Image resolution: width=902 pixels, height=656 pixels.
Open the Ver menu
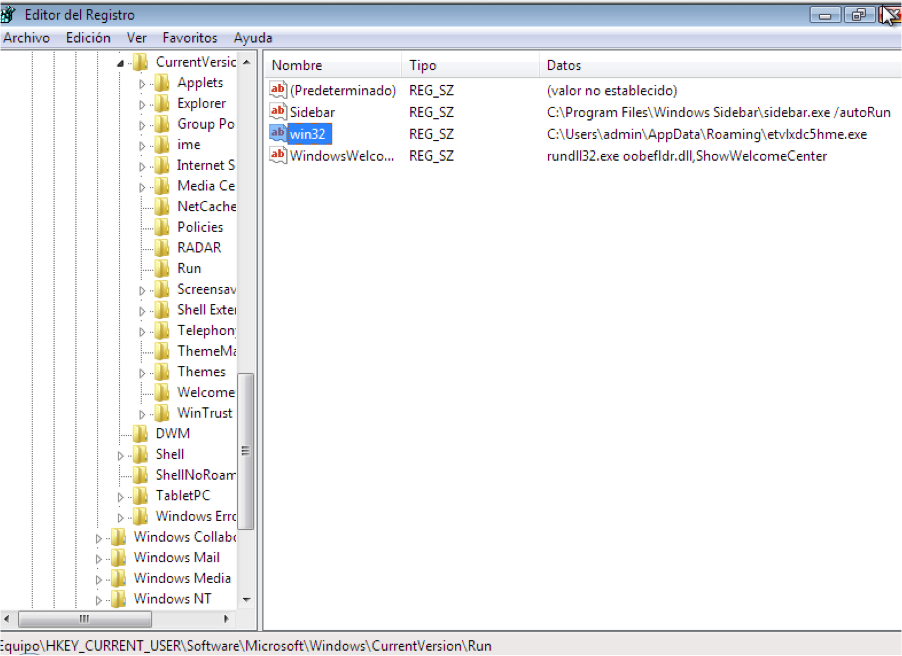(136, 38)
